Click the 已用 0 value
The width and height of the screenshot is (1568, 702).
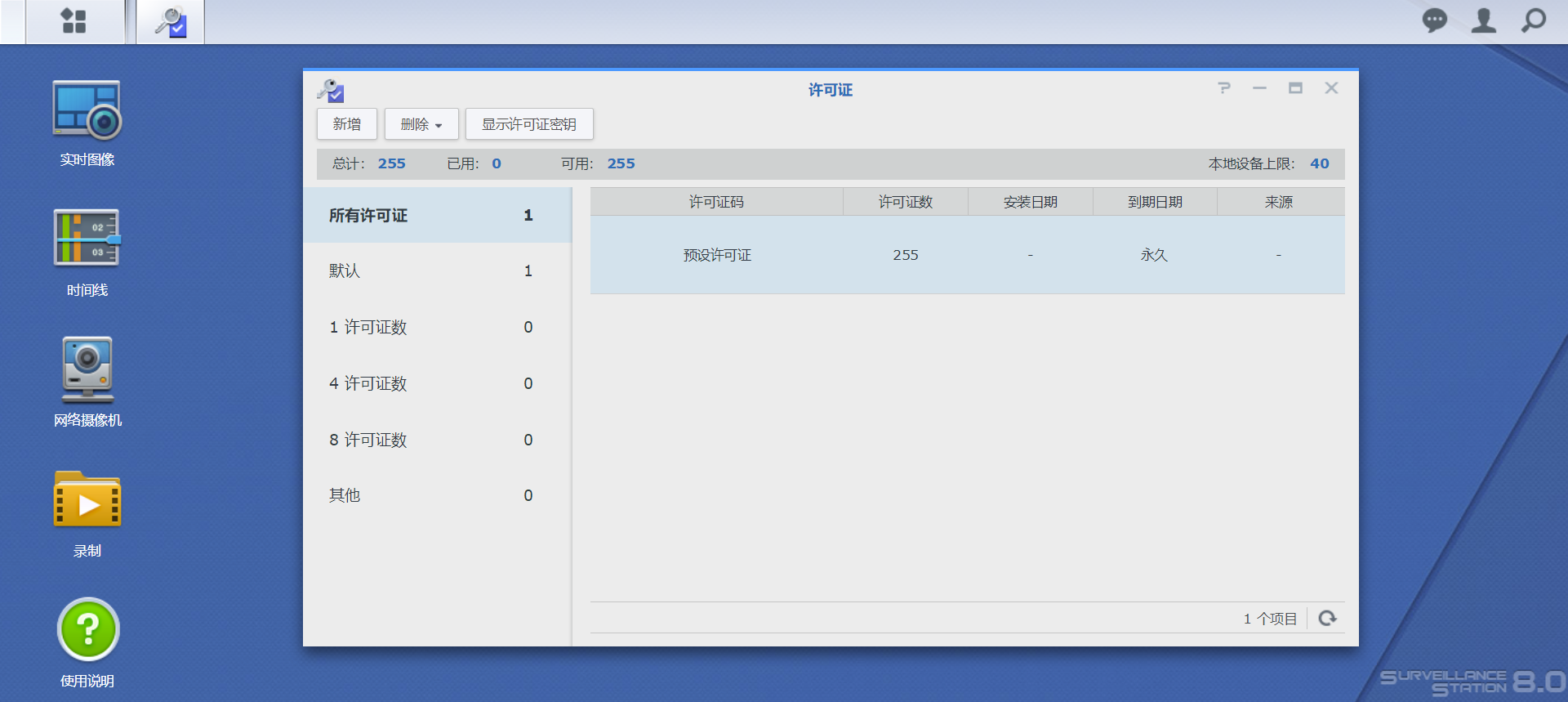click(497, 163)
